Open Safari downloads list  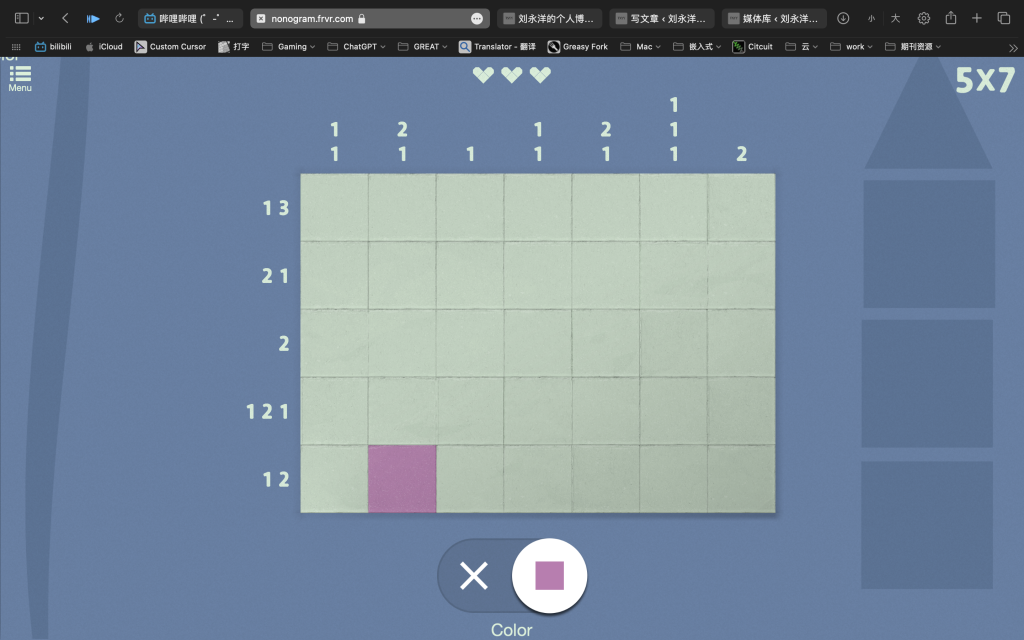click(843, 18)
